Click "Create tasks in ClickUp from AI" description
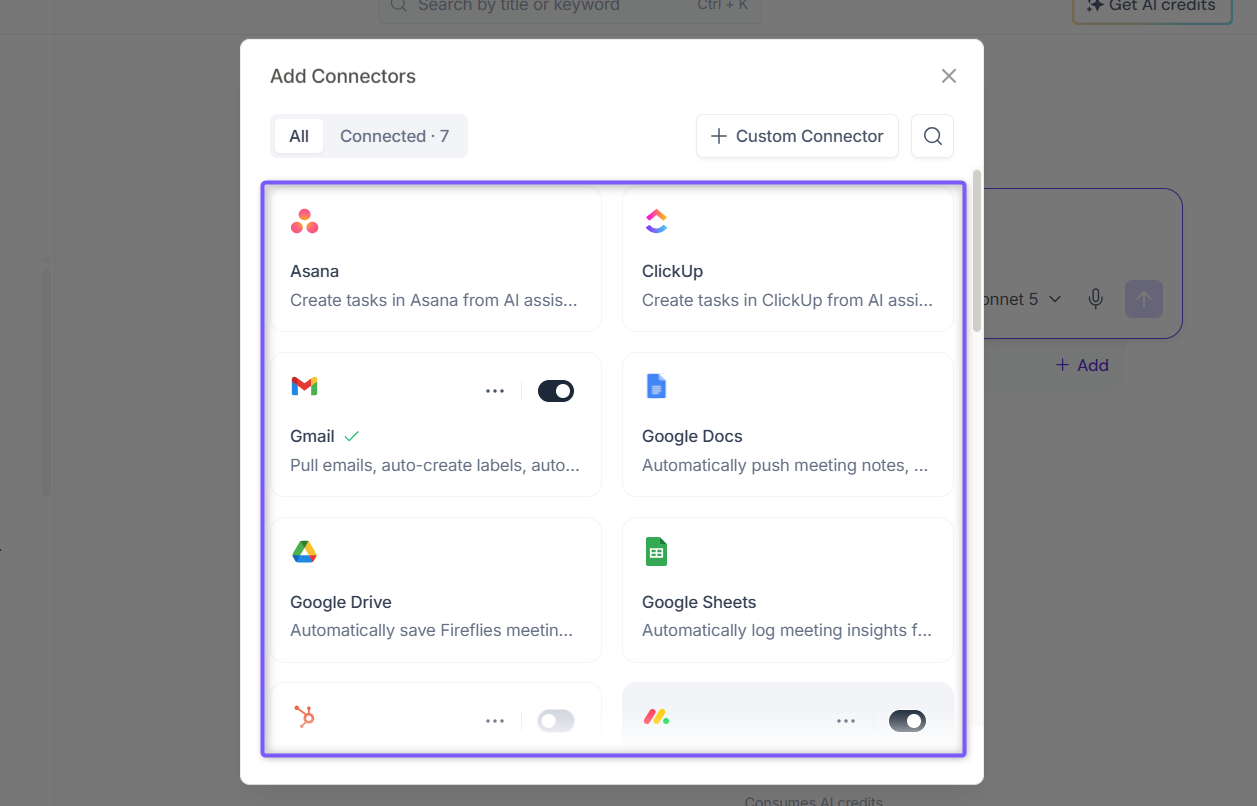Screen dimensions: 1257x806 click(787, 300)
